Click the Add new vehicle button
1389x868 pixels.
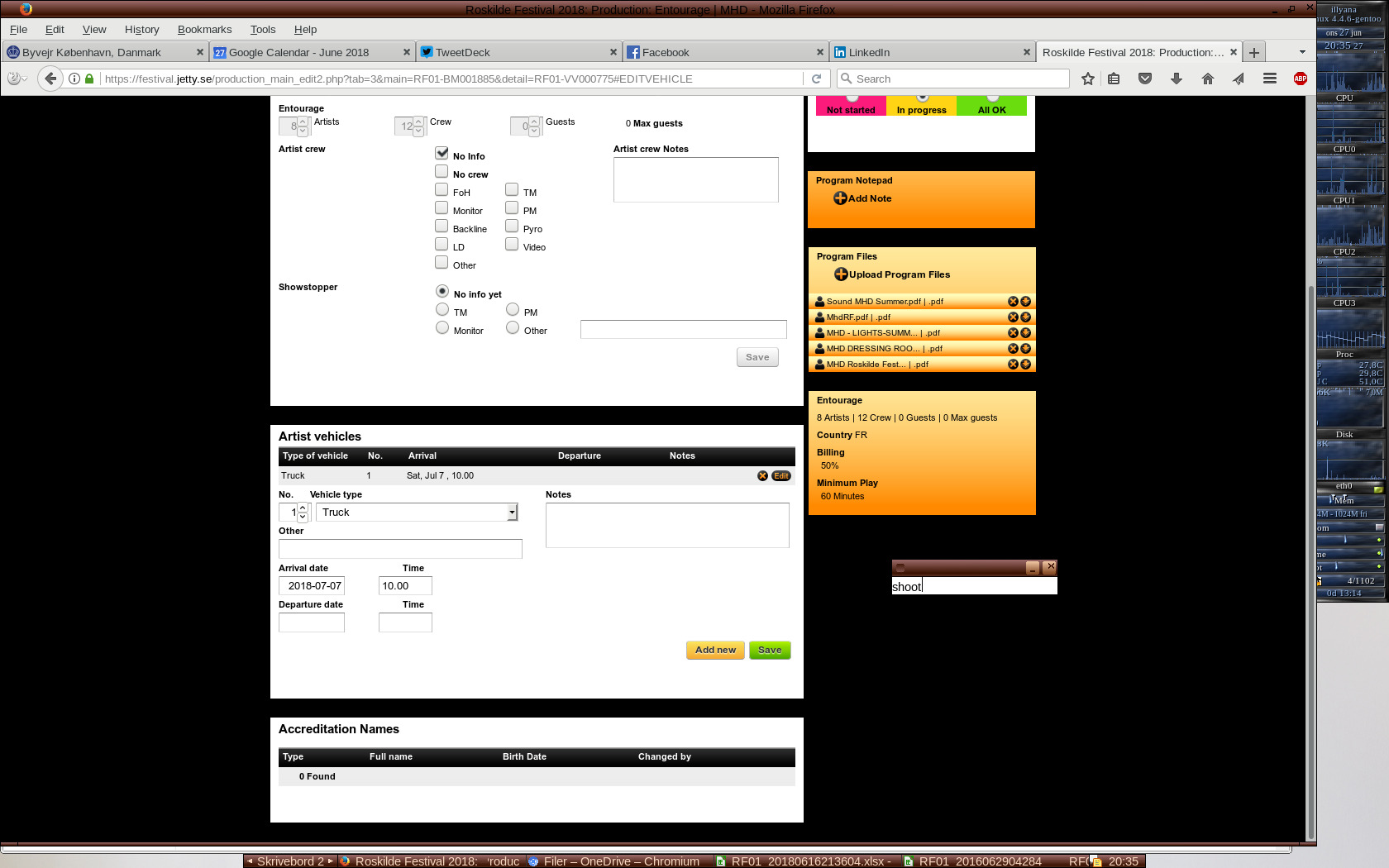tap(715, 650)
